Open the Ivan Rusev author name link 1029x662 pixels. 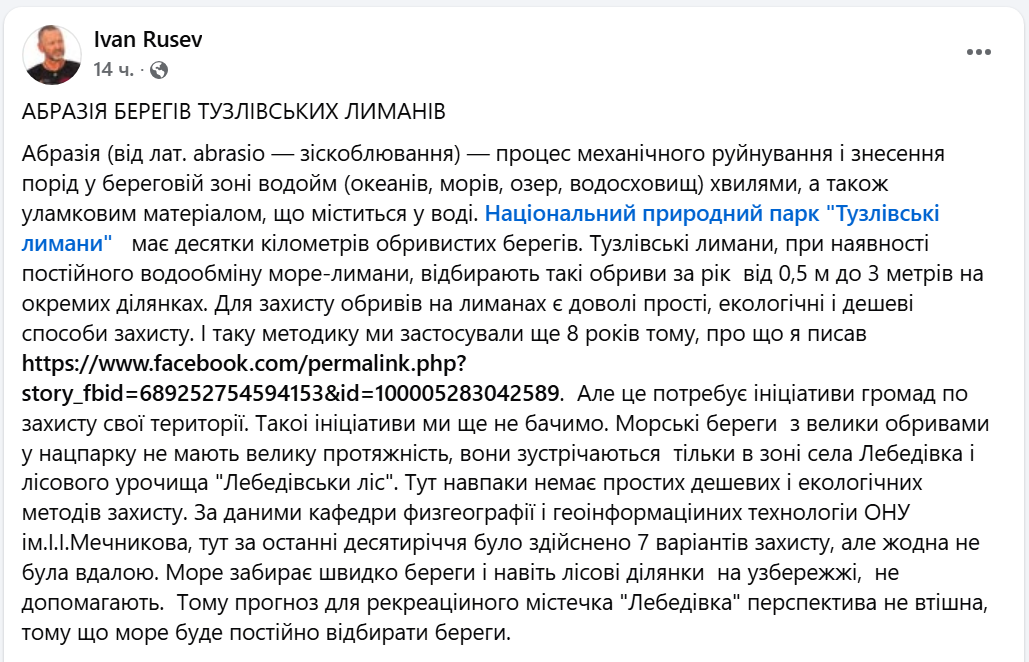pyautogui.click(x=148, y=39)
